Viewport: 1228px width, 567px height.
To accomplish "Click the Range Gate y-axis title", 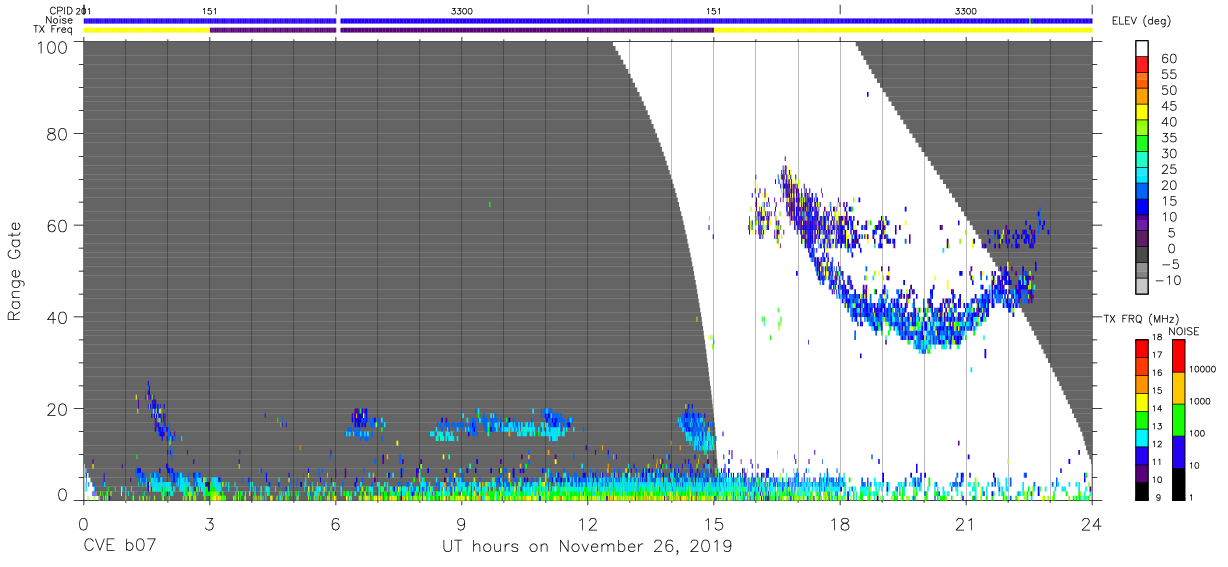I will tap(15, 272).
